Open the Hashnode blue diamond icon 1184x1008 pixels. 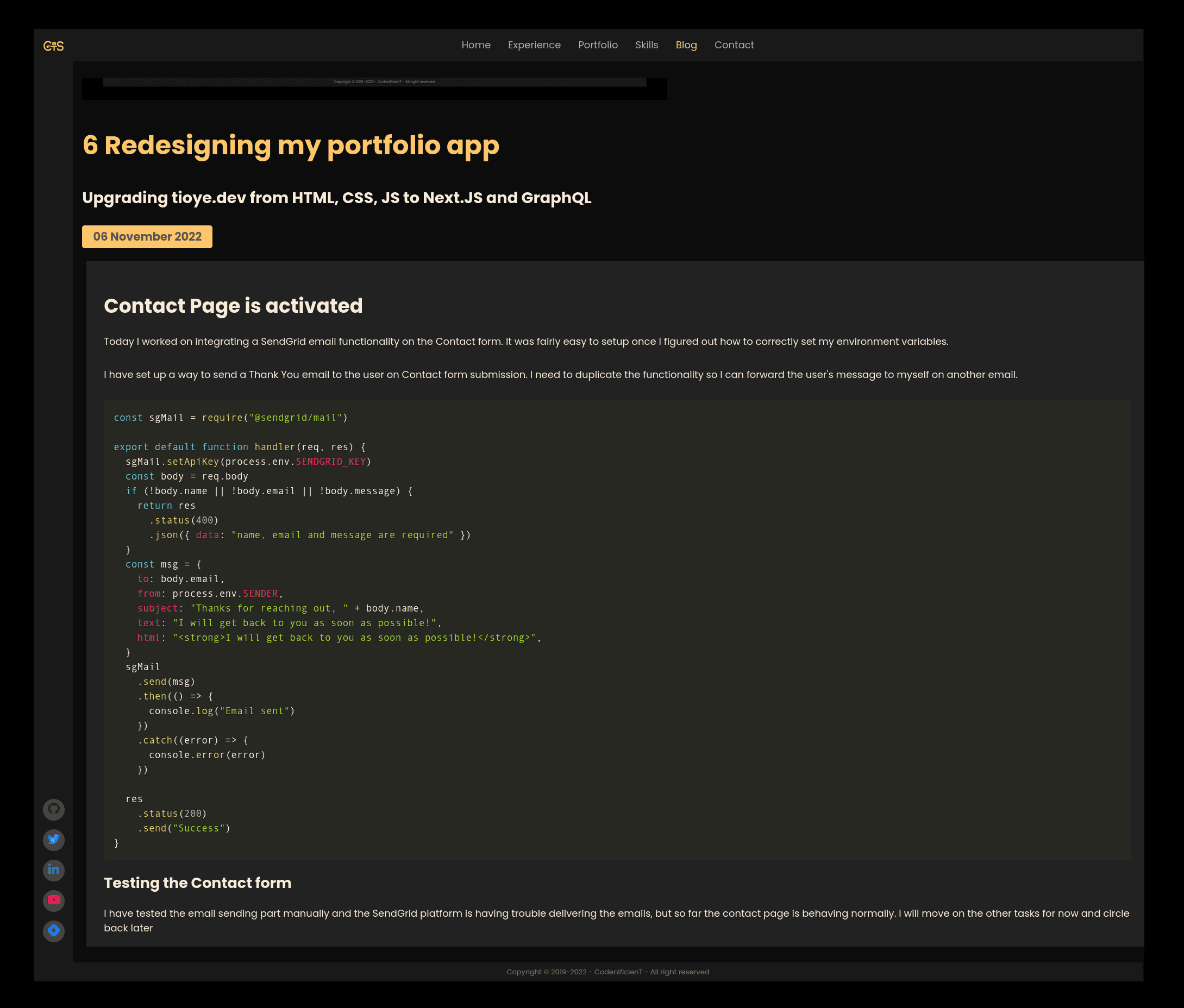54,931
